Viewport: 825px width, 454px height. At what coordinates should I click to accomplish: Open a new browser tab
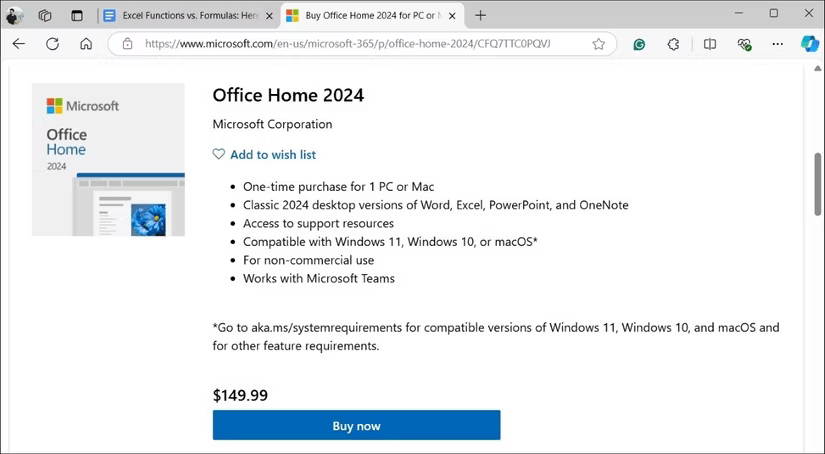[x=481, y=15]
